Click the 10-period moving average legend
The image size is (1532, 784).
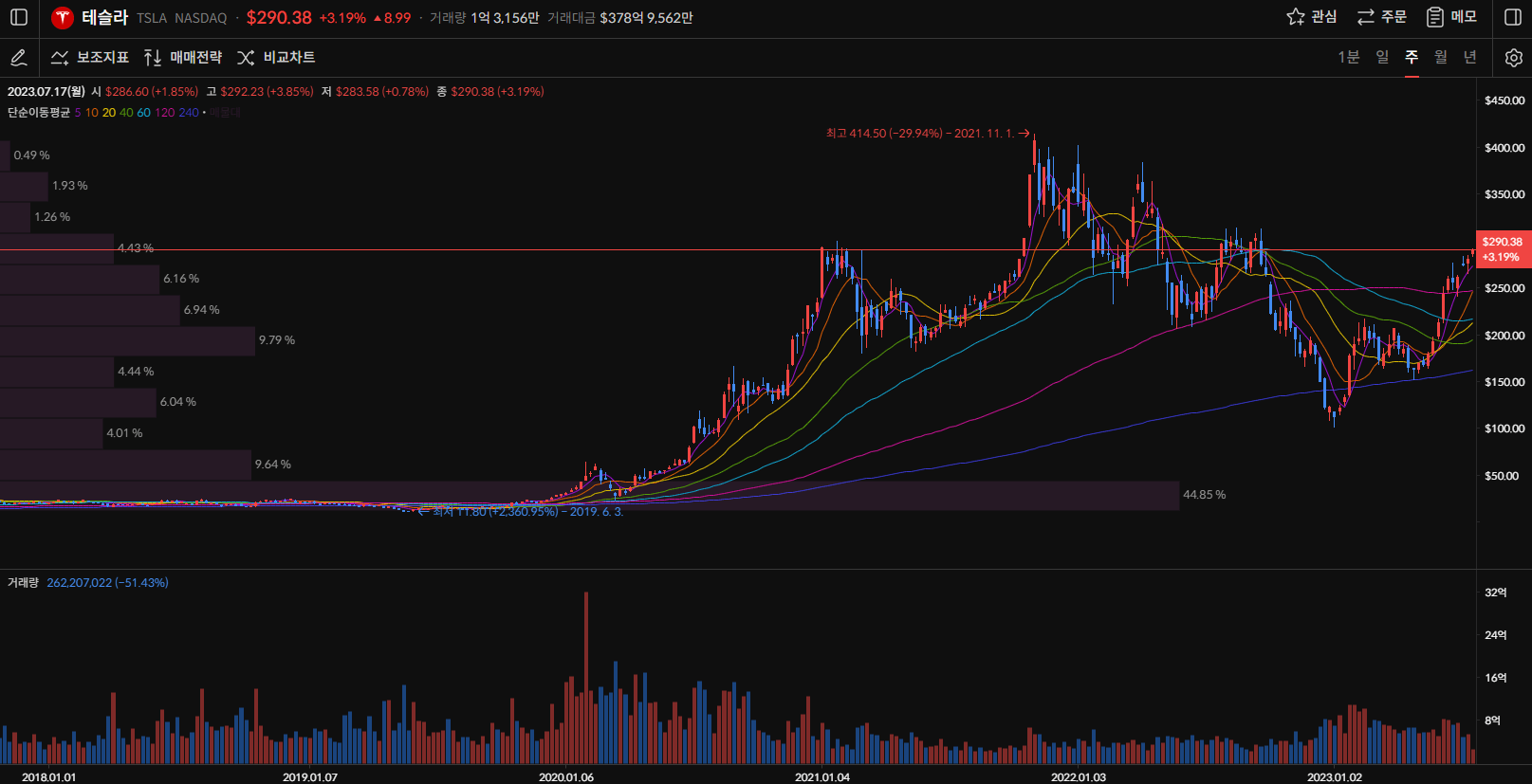92,113
